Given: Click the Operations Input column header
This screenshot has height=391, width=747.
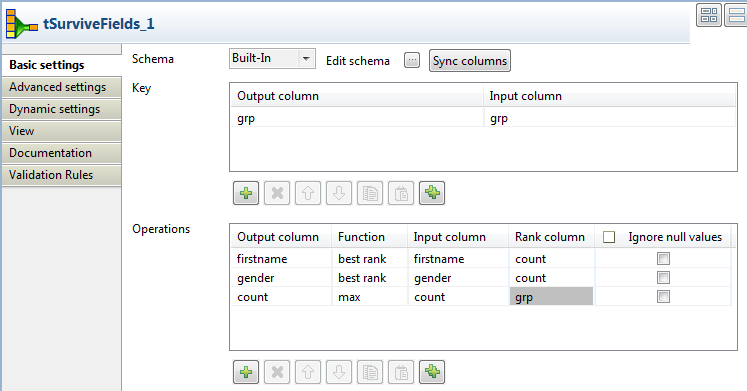Looking at the screenshot, I should 458,237.
